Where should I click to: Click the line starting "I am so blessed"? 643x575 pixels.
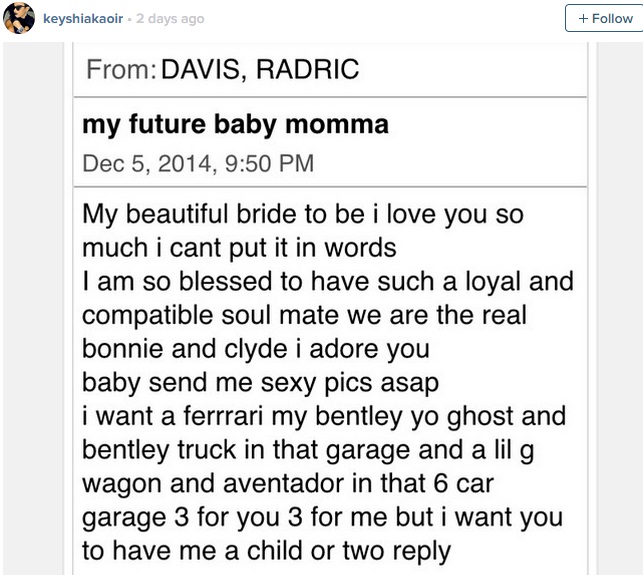[x=327, y=282]
